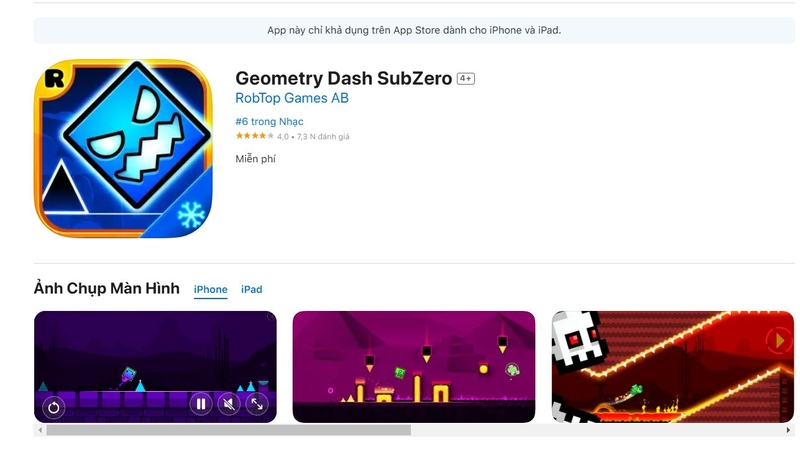Open the red skull level screenshot
Screen dimensions: 800x454
coord(673,367)
